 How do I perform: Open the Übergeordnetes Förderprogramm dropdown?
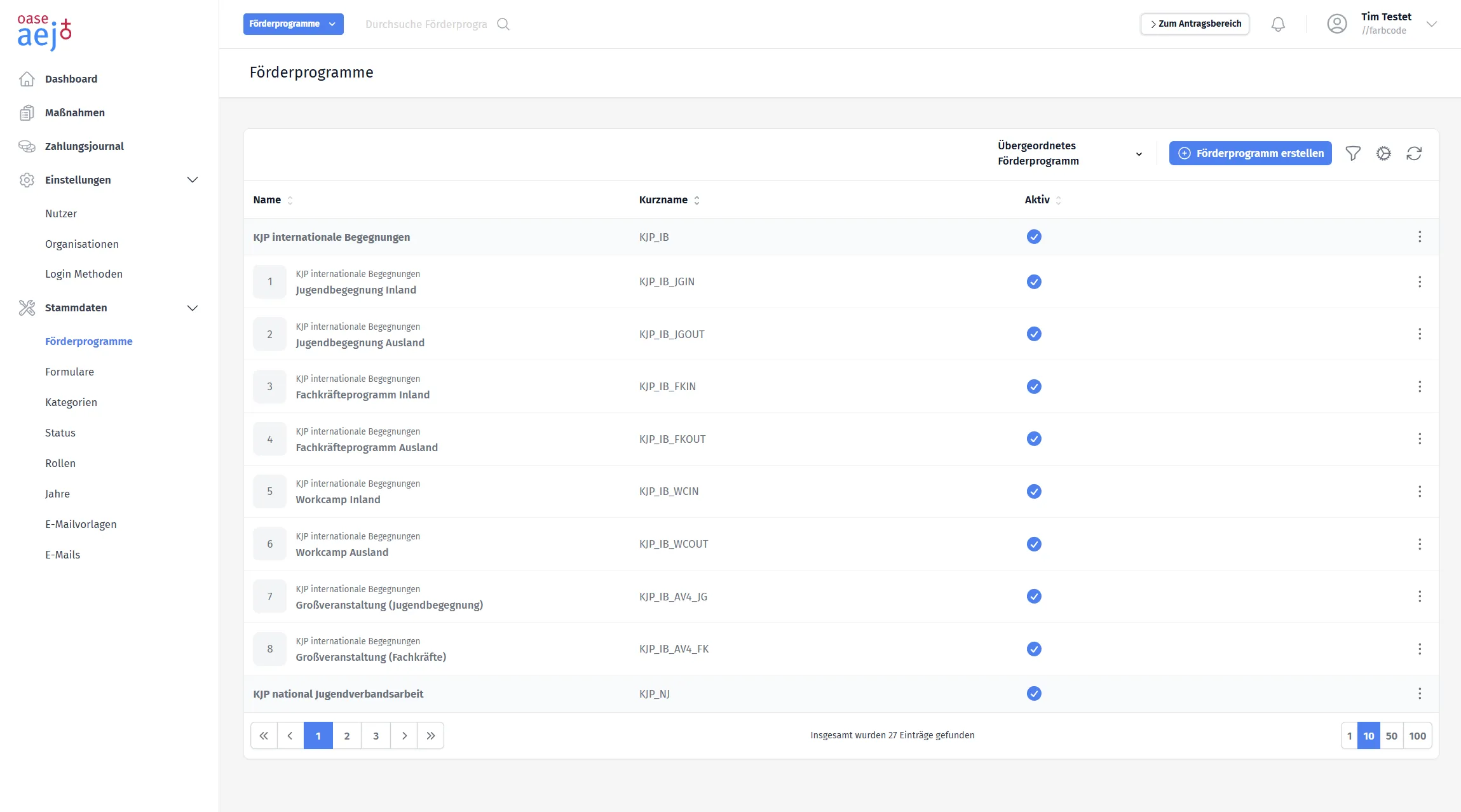tap(1070, 153)
